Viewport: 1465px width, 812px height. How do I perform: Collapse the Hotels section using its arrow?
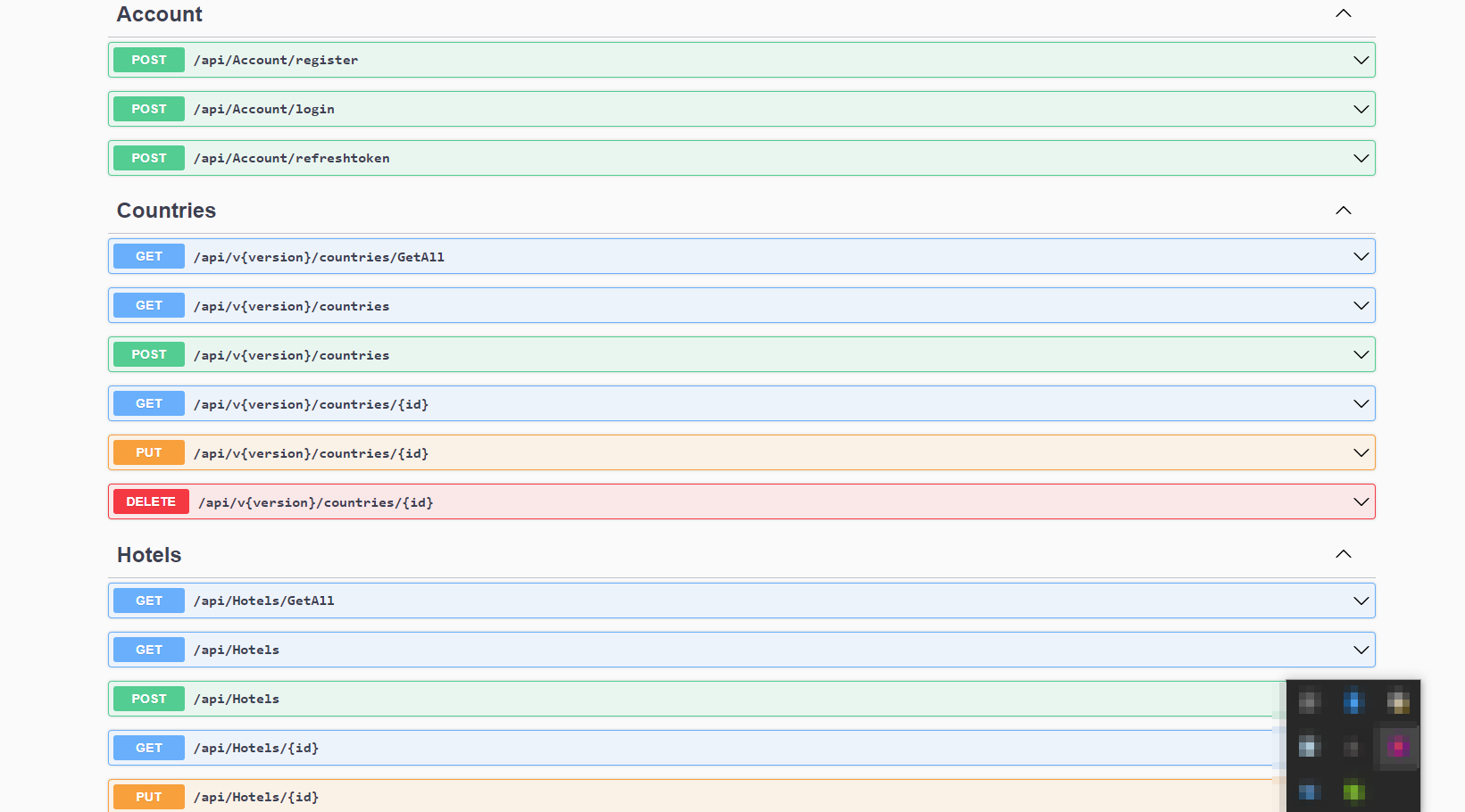(x=1343, y=554)
